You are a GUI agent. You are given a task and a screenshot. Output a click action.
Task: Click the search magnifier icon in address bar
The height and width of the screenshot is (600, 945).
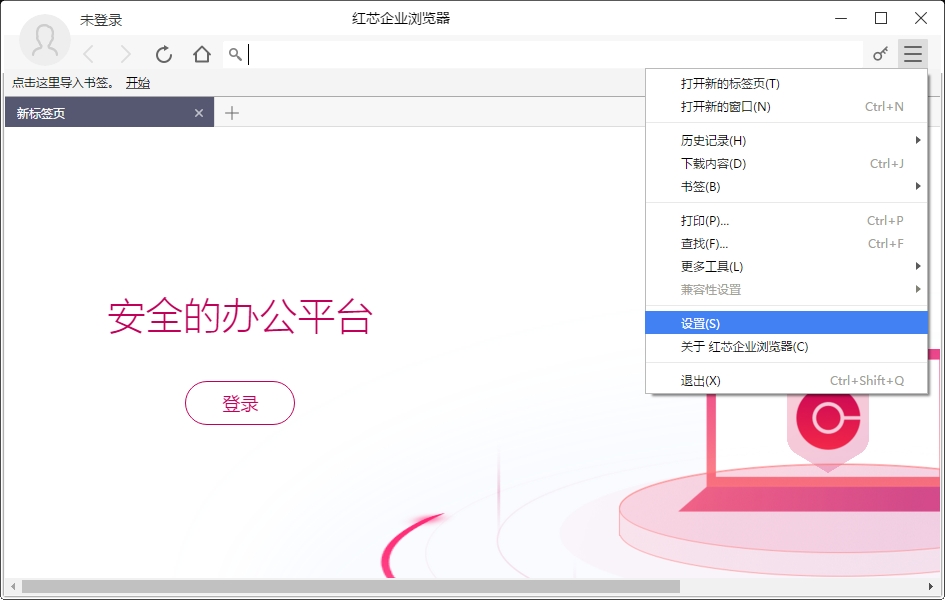tap(235, 55)
